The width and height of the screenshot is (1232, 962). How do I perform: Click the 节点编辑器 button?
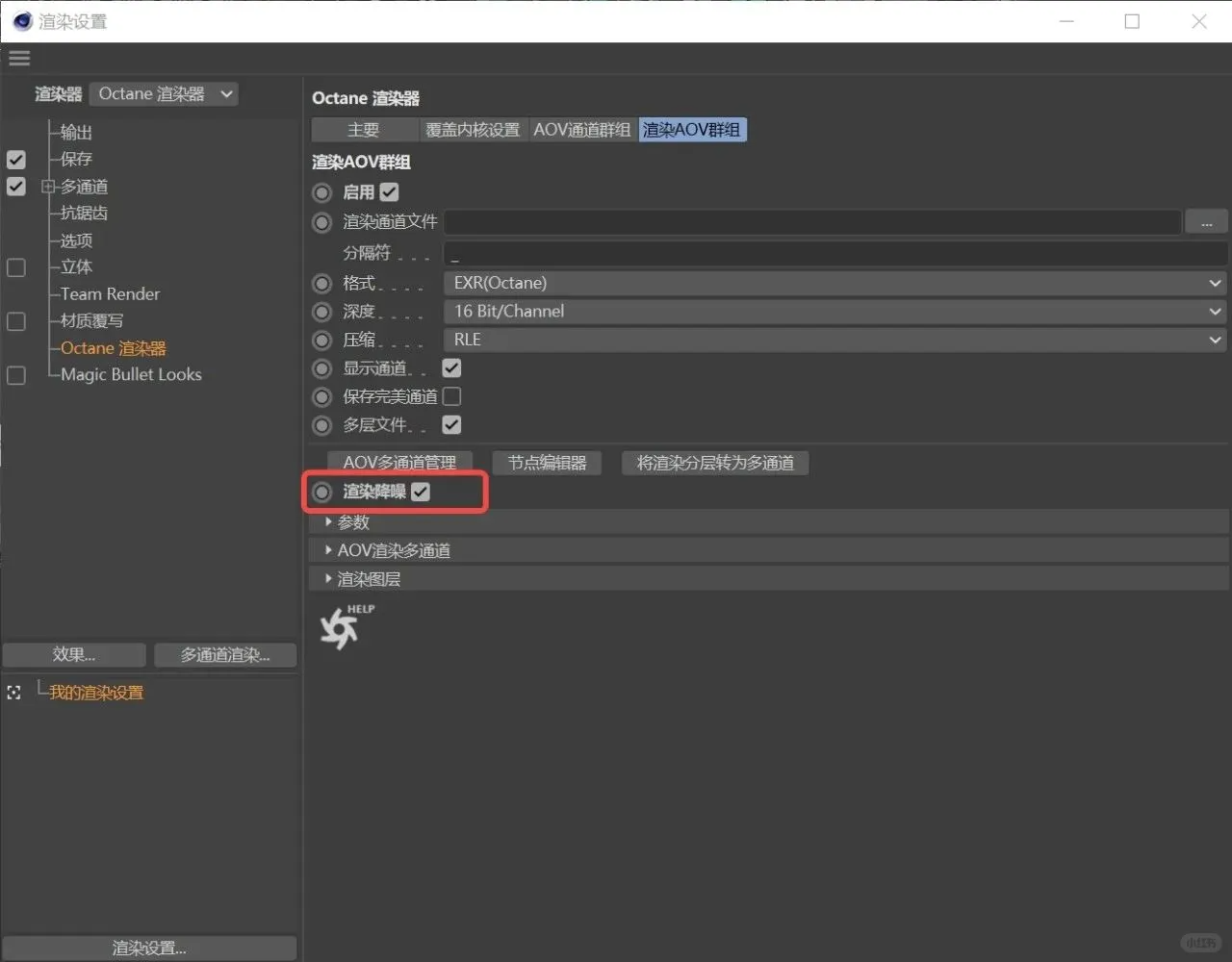pyautogui.click(x=547, y=463)
